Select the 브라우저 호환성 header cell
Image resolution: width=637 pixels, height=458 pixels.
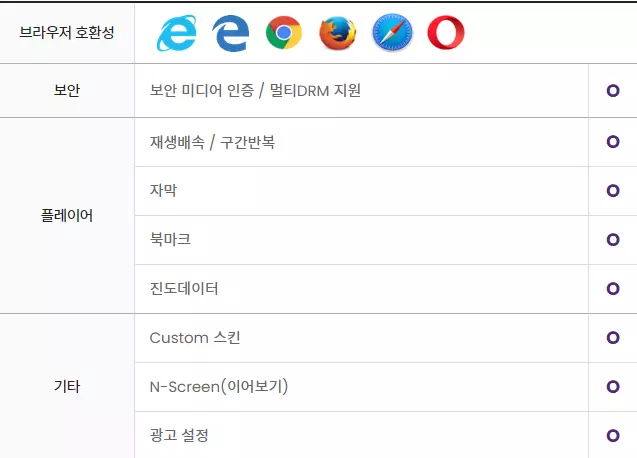click(67, 33)
